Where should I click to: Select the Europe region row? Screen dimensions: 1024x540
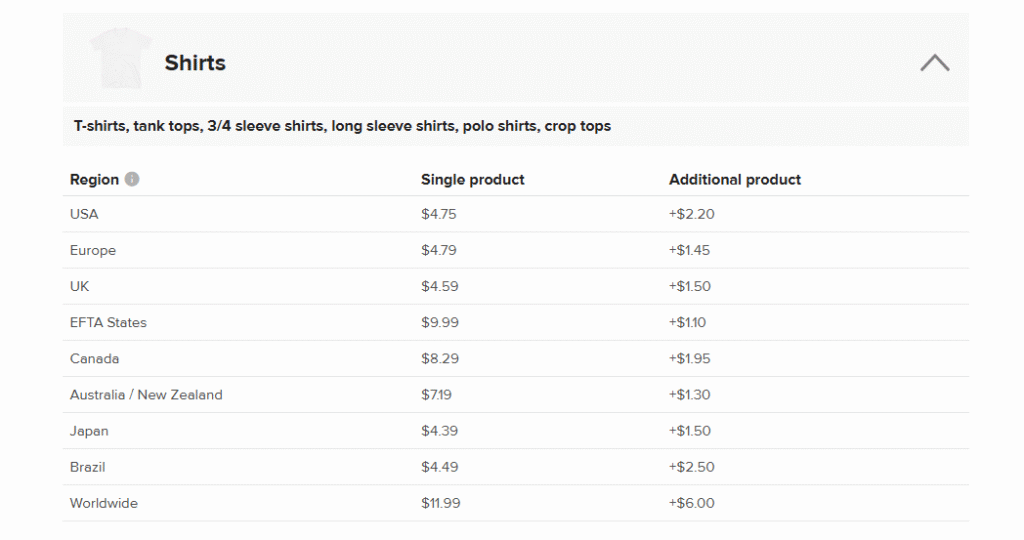click(93, 250)
